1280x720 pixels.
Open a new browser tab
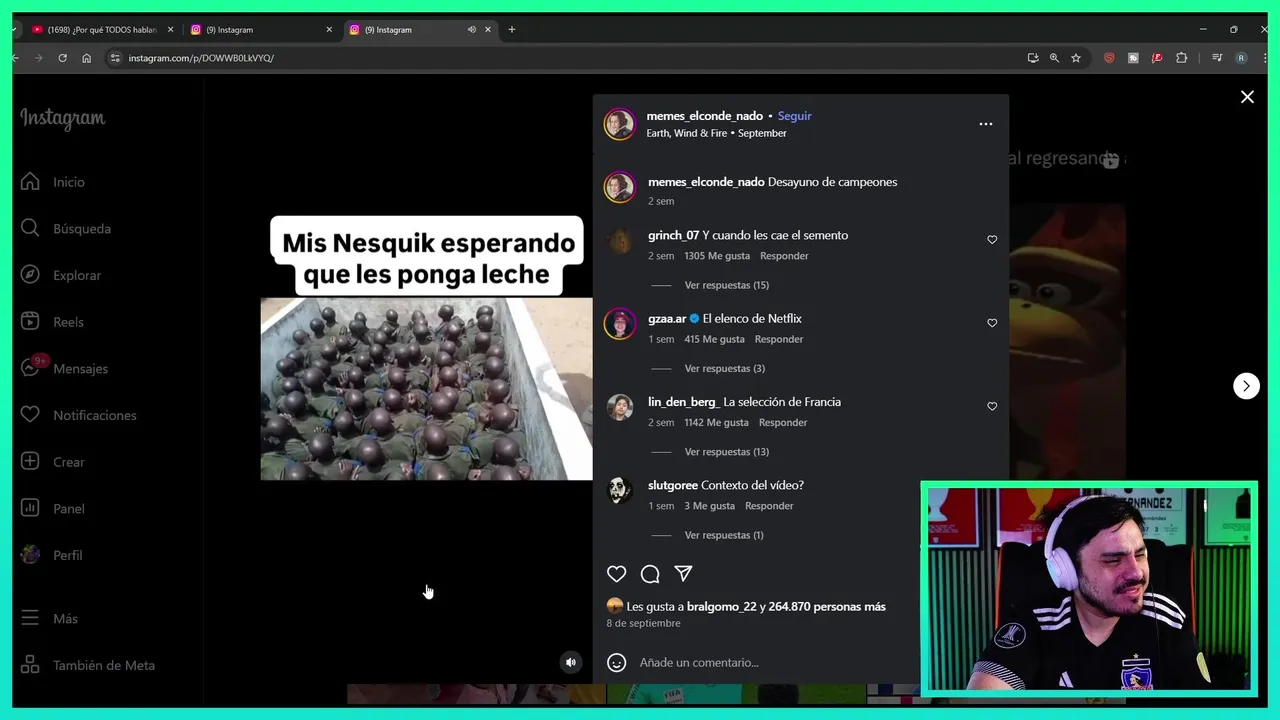click(512, 30)
